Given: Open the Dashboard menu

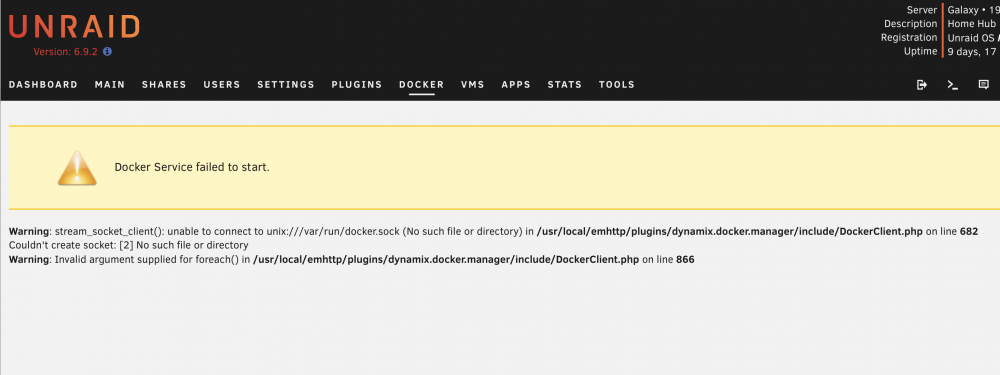Looking at the screenshot, I should [x=43, y=84].
